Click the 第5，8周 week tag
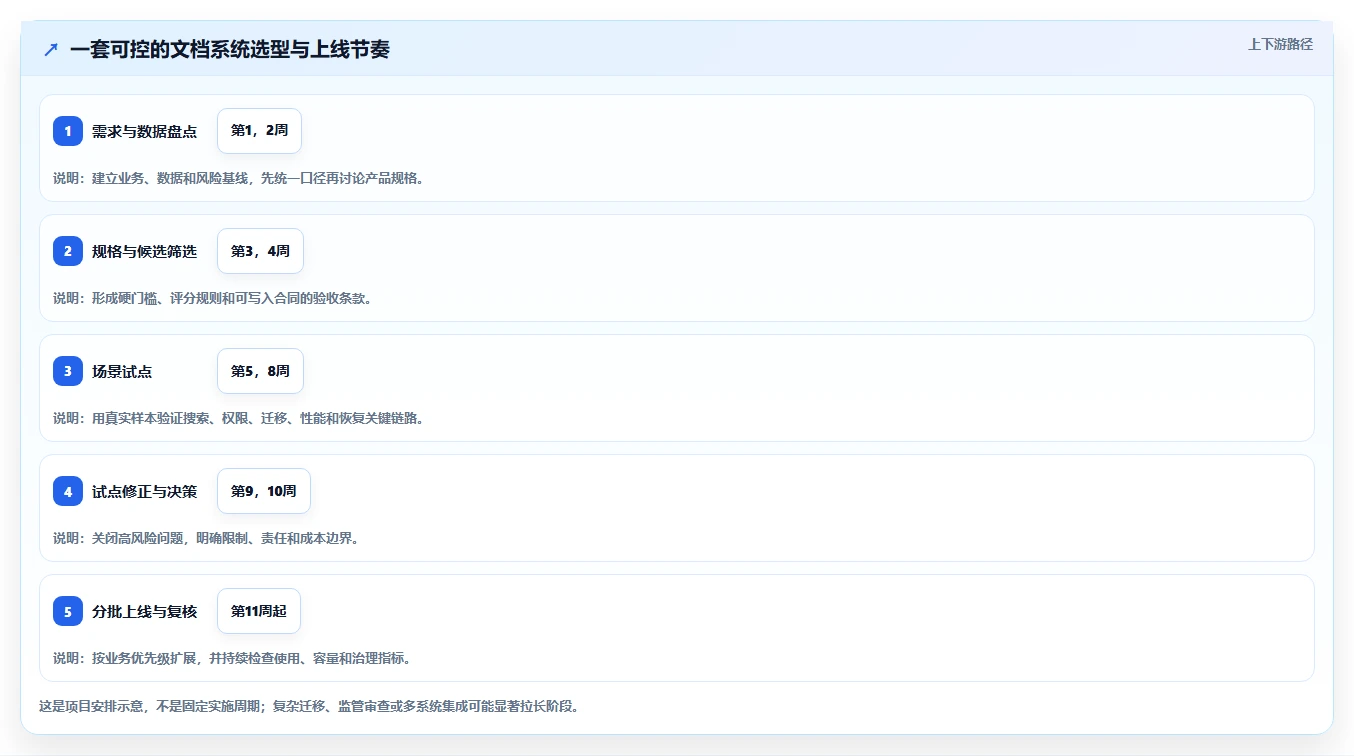 (x=260, y=371)
